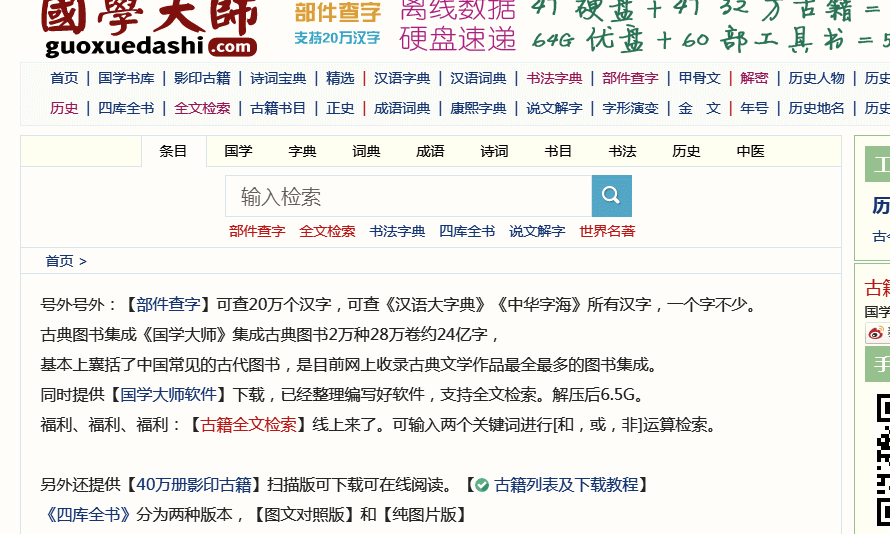Open the 古籍列表及下载教程 link
Screen dimensions: 890x534
point(566,485)
